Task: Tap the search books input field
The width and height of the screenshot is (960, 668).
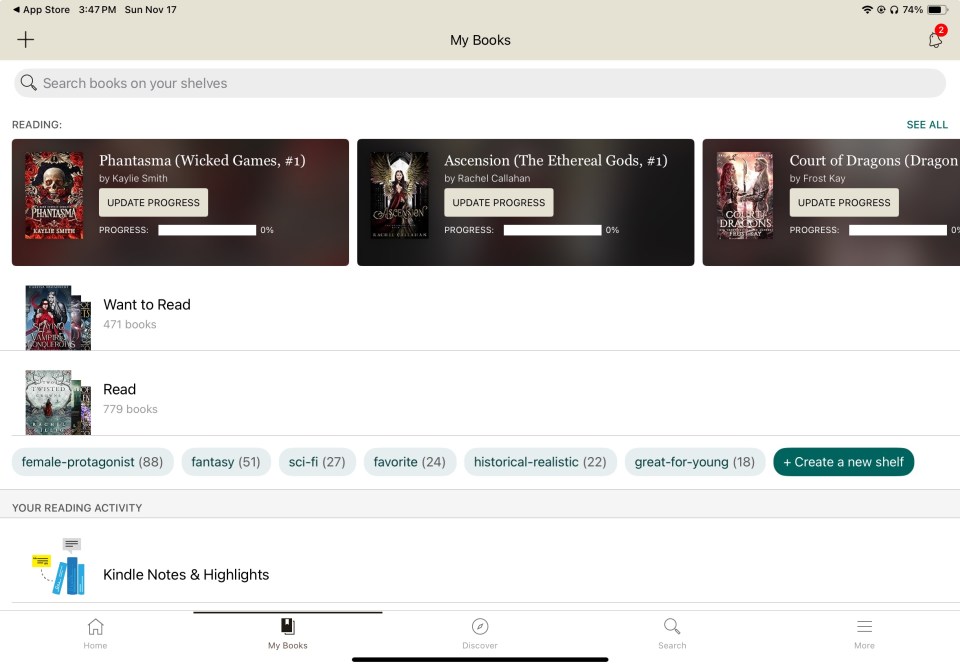Action: (480, 83)
